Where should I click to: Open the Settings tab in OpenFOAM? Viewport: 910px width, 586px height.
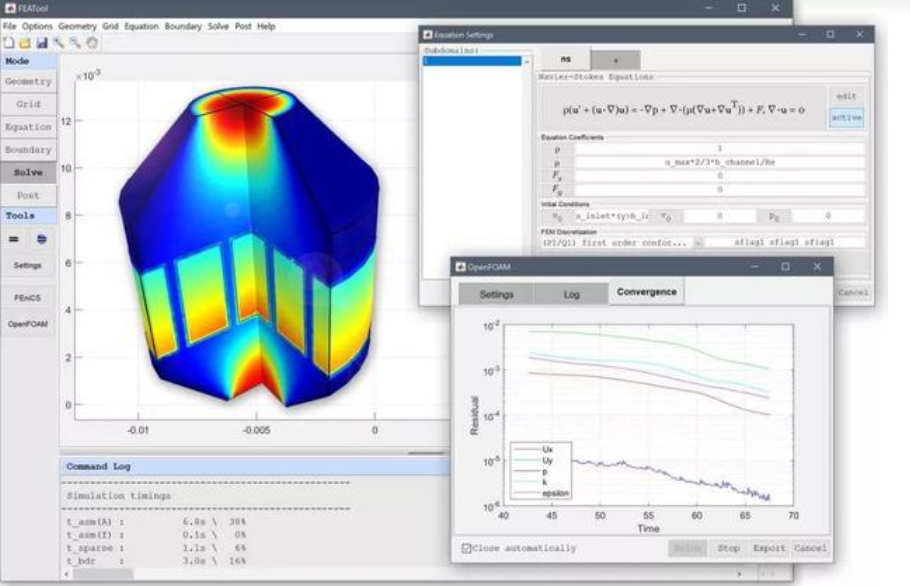tap(496, 294)
